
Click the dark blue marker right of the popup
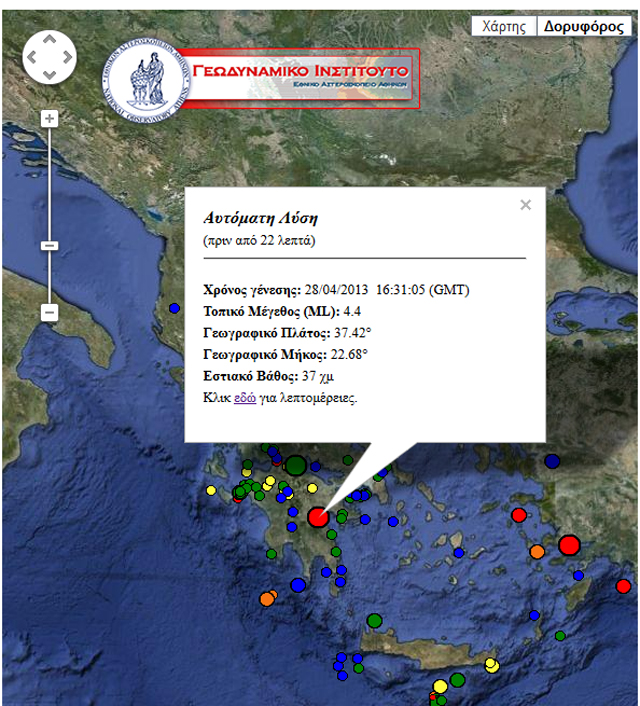coord(552,461)
